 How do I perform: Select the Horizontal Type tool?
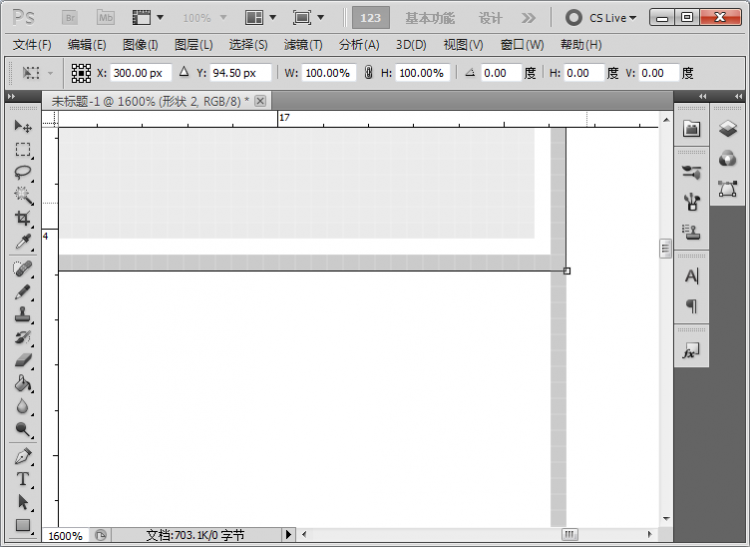coord(22,480)
